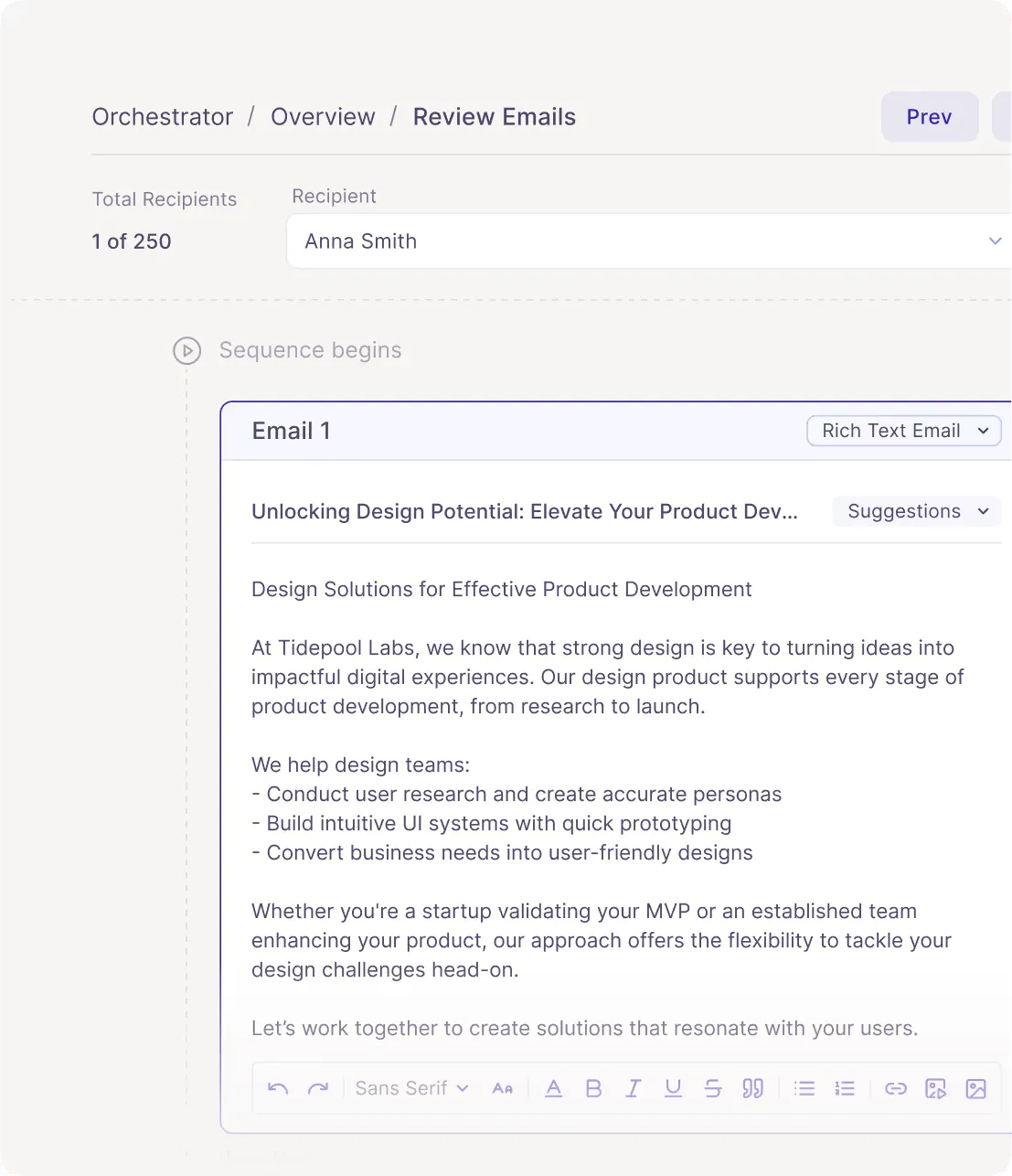The image size is (1012, 1176).
Task: Click the Email 1 header title
Action: (291, 431)
